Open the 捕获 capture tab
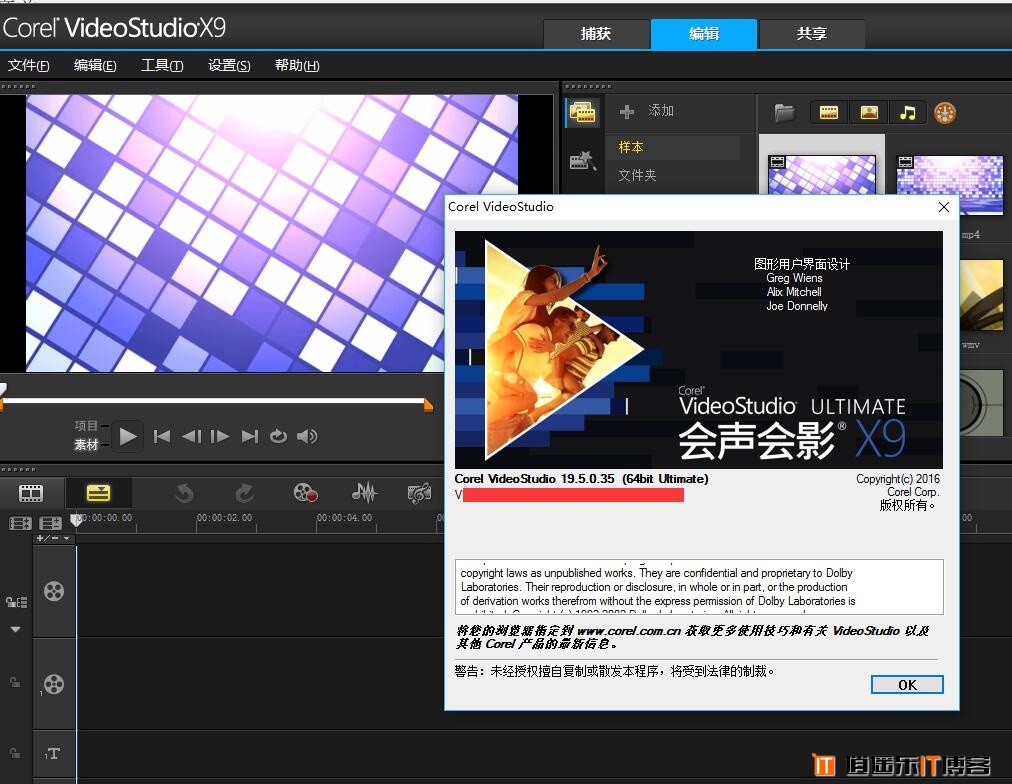1012x784 pixels. click(x=596, y=34)
